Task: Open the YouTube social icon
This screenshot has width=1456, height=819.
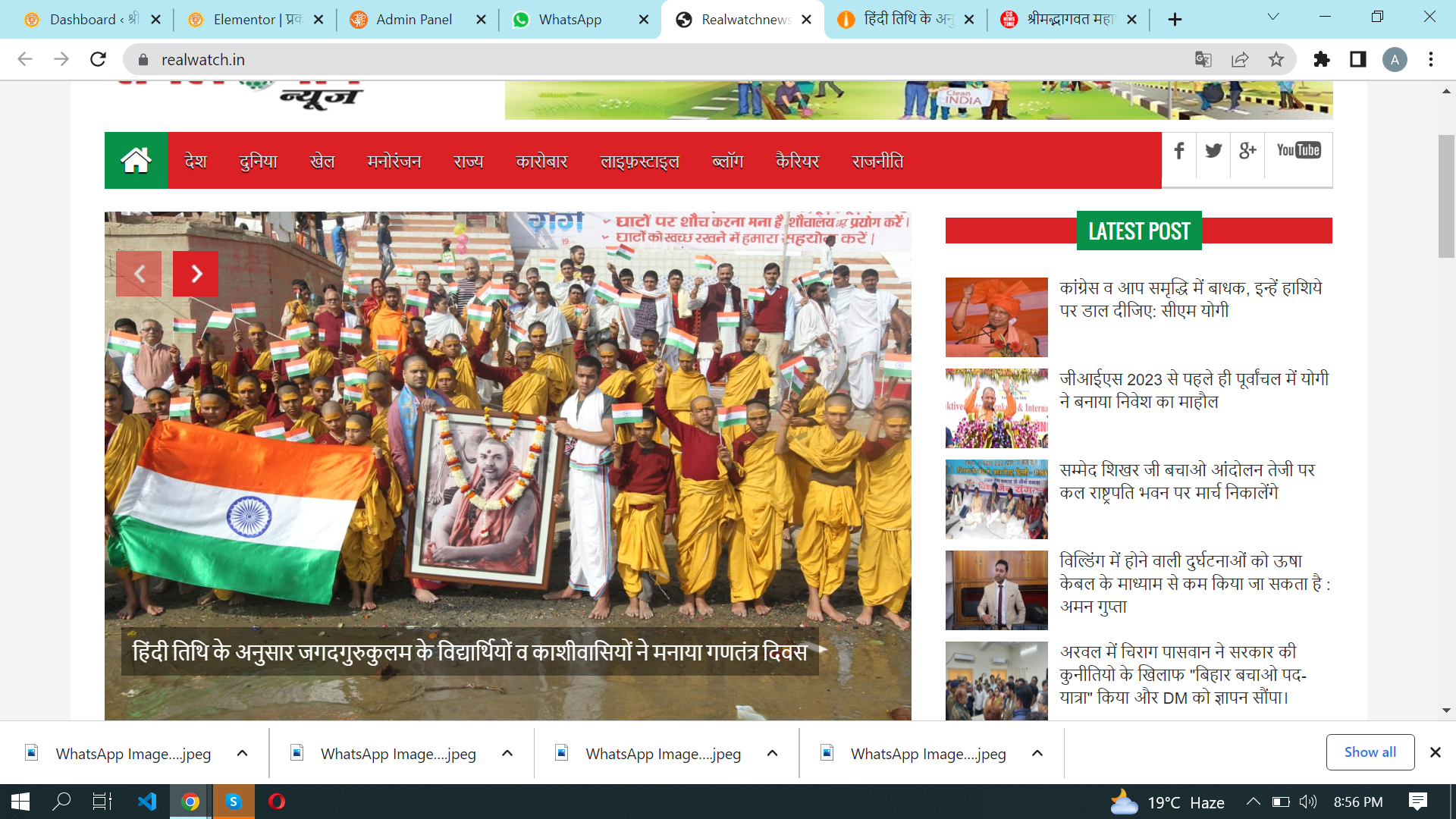Action: point(1298,151)
